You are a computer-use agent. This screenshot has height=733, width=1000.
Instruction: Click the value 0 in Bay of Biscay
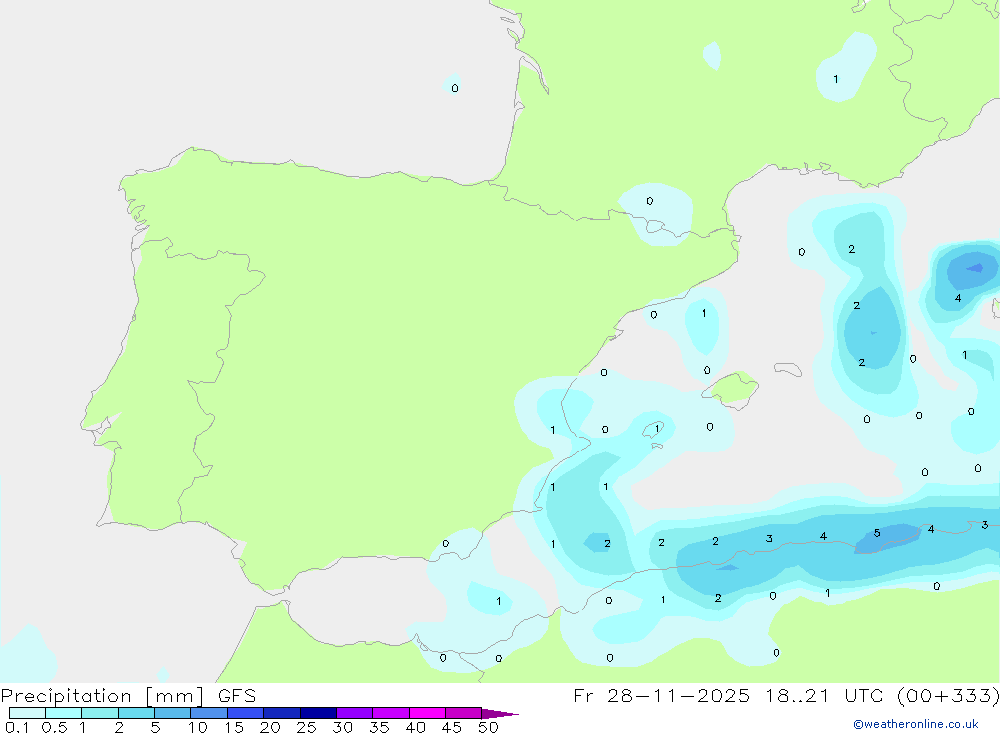coord(455,88)
